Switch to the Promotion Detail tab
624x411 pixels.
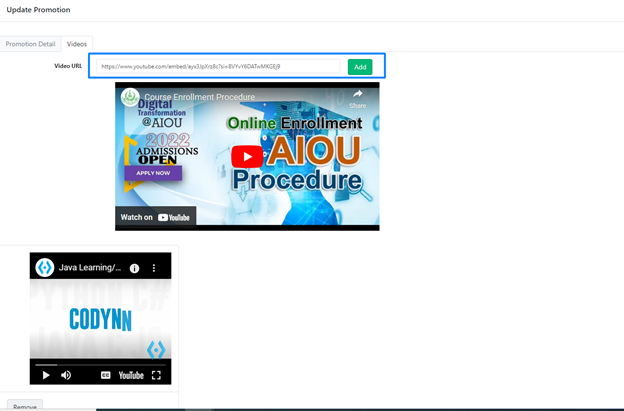(x=30, y=44)
